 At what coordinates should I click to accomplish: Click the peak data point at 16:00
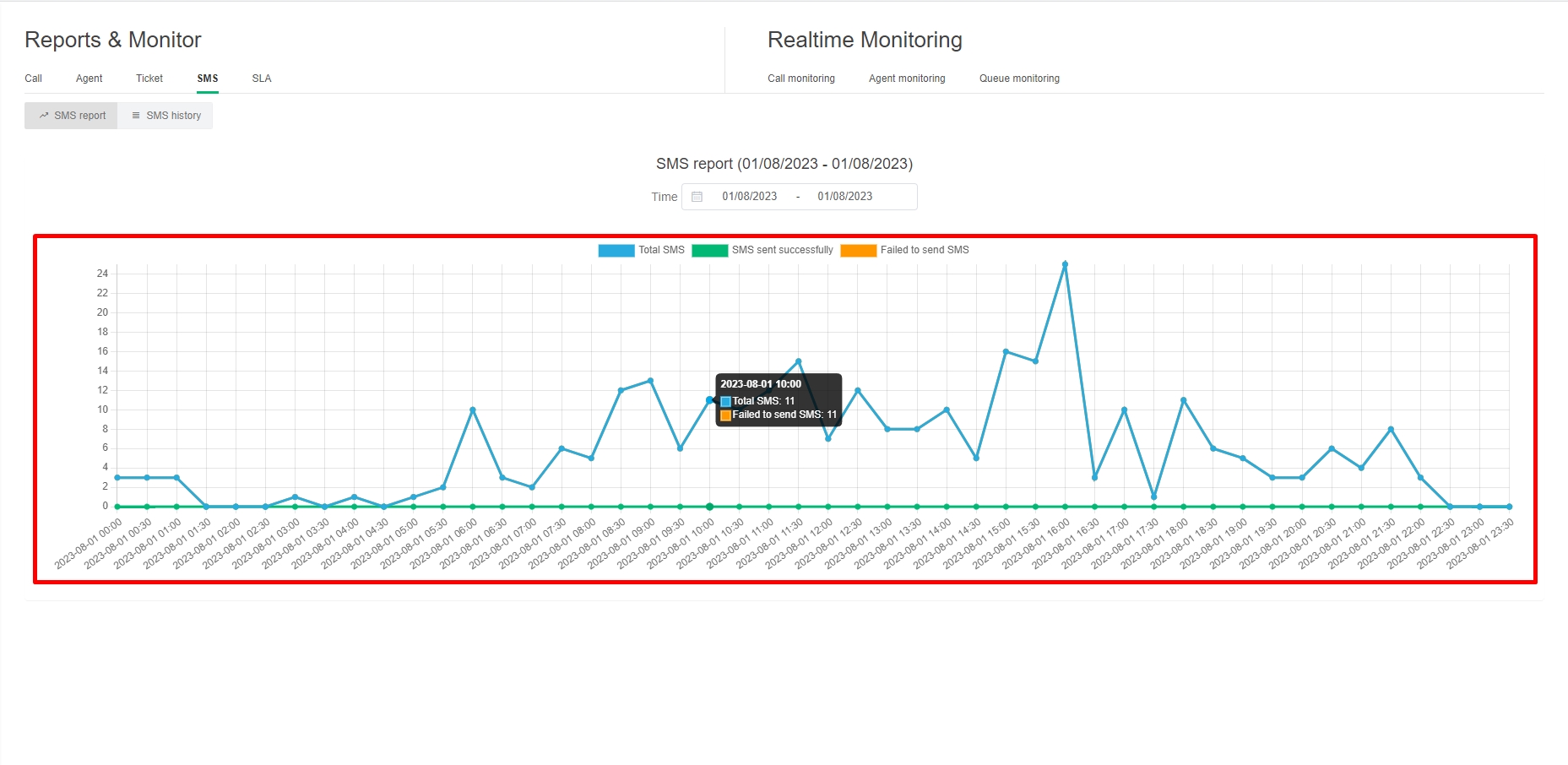click(1065, 264)
